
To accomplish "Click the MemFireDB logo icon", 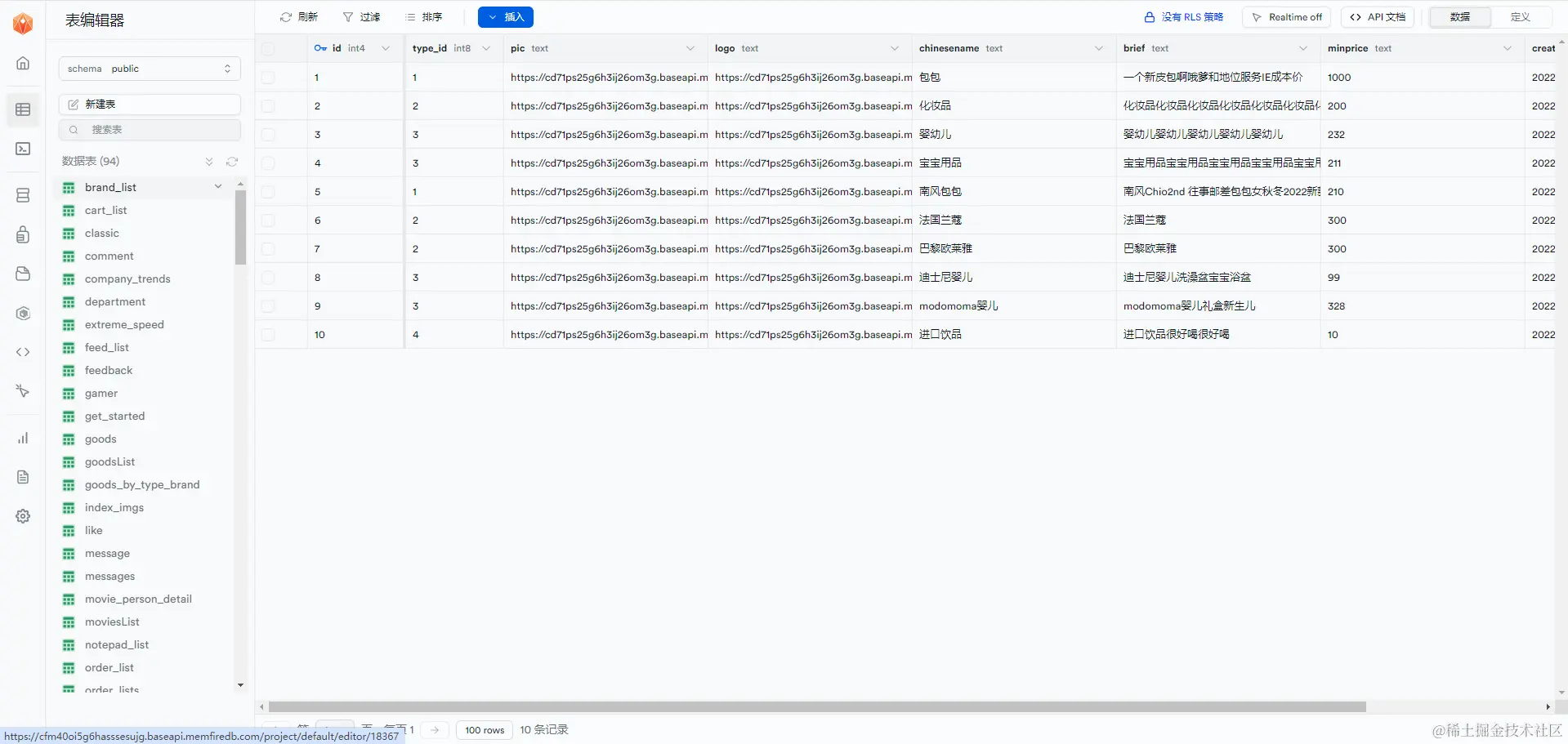I will coord(23,23).
